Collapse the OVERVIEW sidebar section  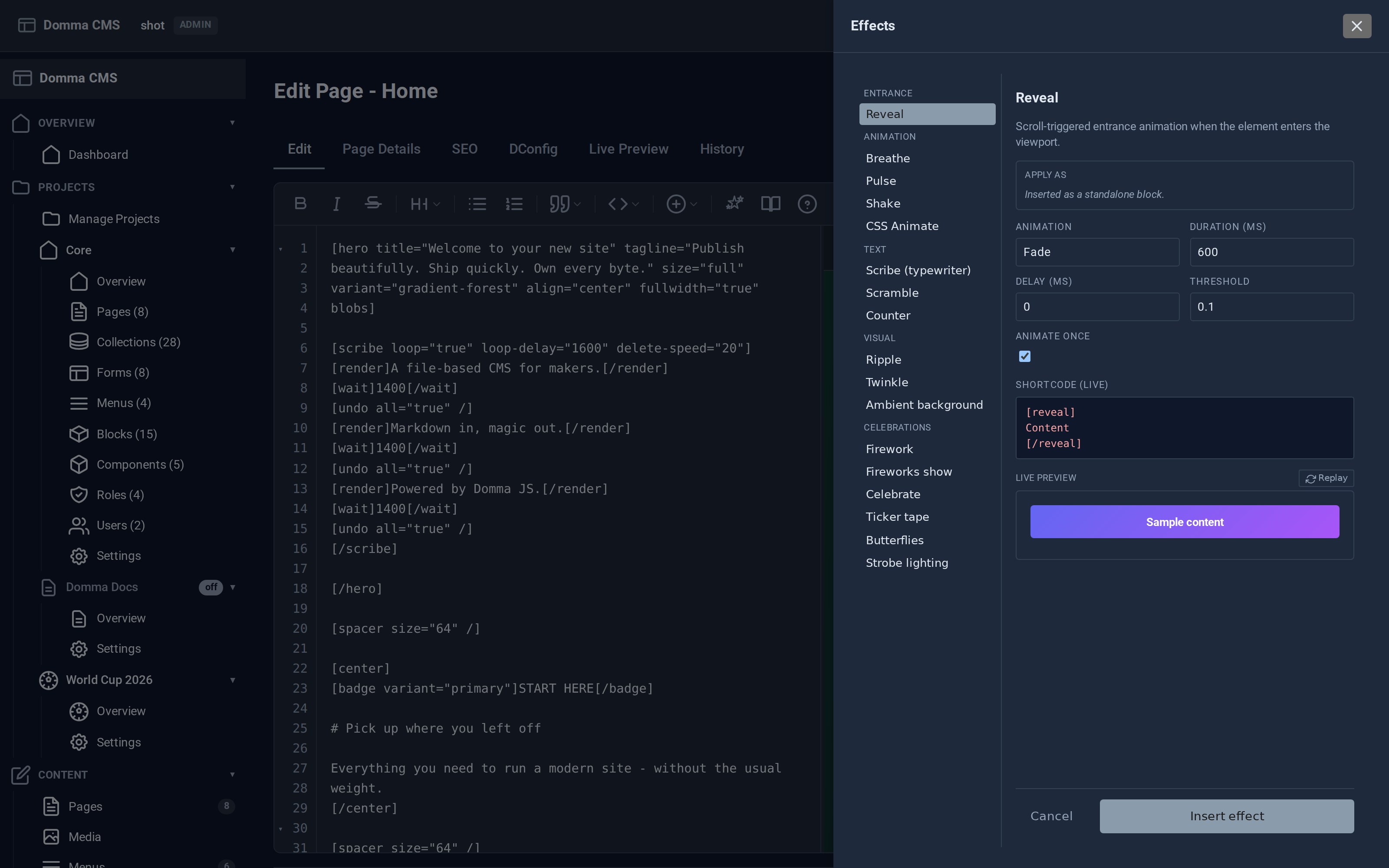pos(233,123)
